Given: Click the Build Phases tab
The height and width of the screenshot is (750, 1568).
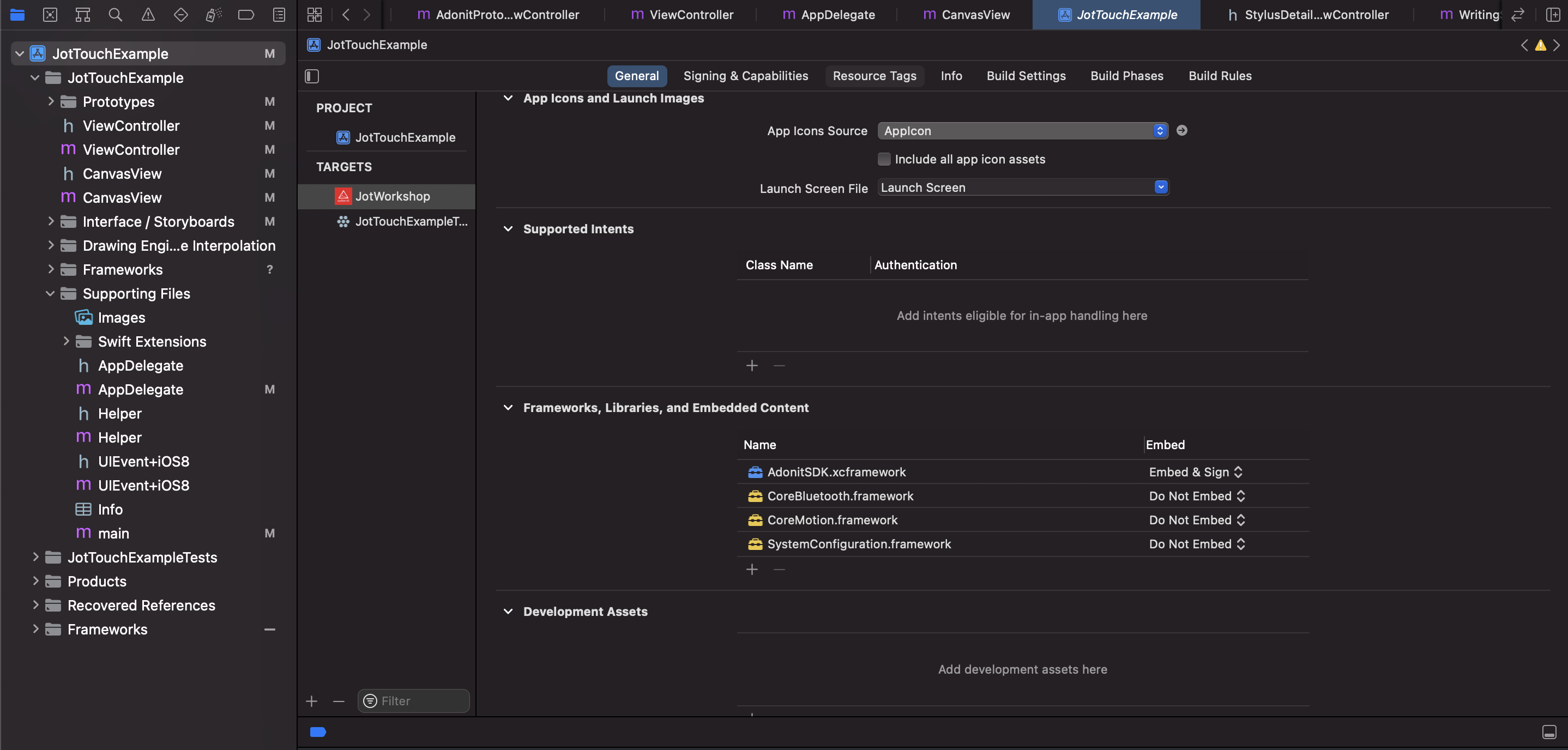Looking at the screenshot, I should pyautogui.click(x=1127, y=76).
